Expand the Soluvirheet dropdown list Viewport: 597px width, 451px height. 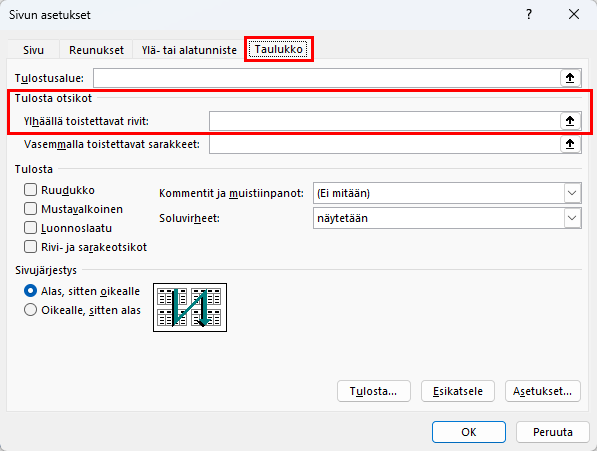[x=447, y=218]
